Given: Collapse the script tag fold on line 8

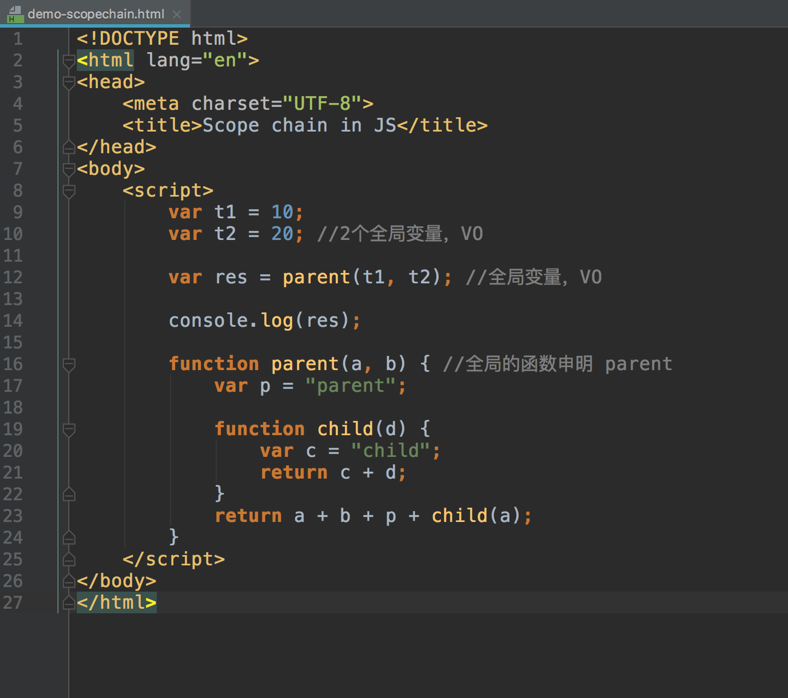Looking at the screenshot, I should 69,191.
